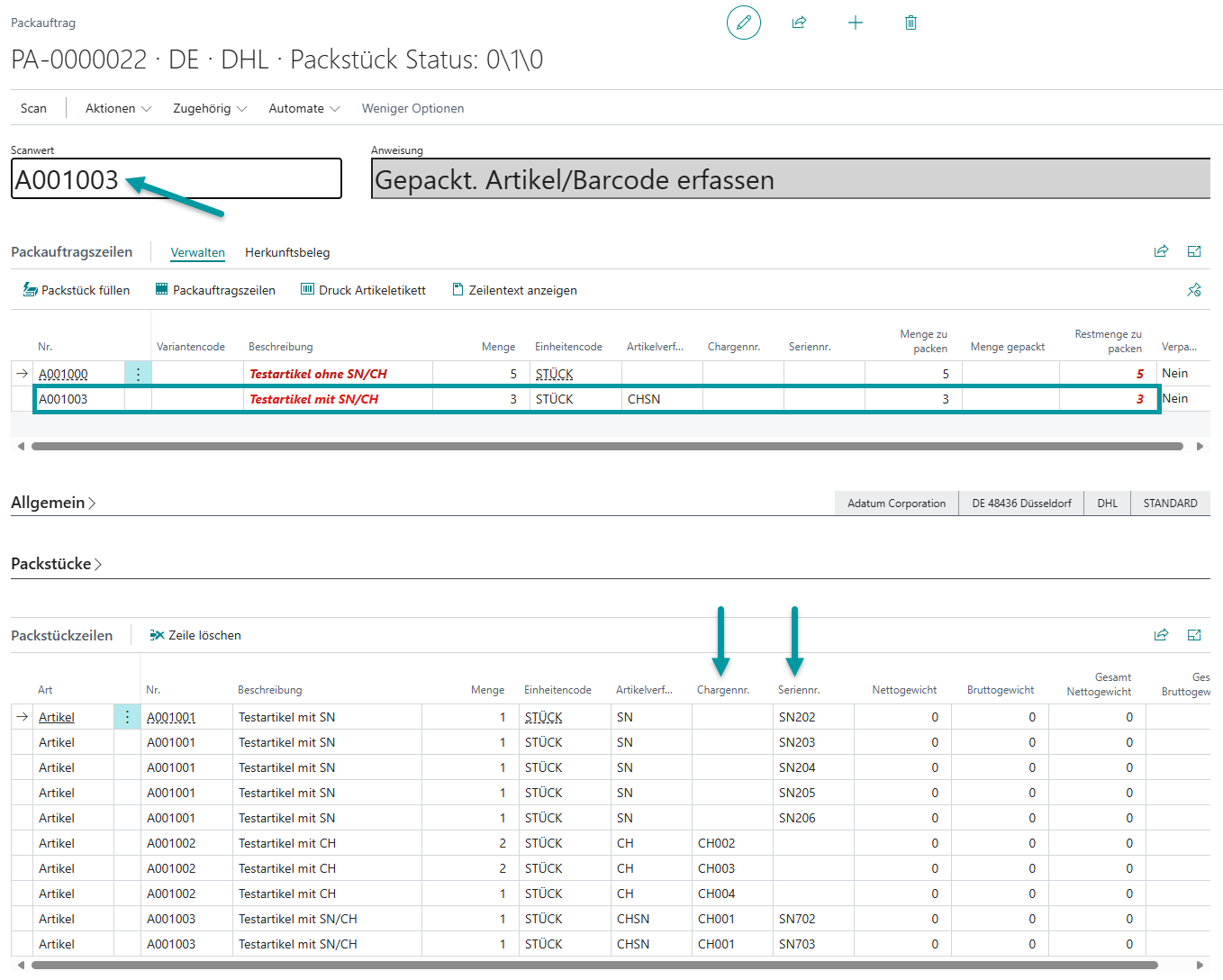Click the pencil edit icon in header
The width and height of the screenshot is (1223, 980).
click(x=743, y=23)
